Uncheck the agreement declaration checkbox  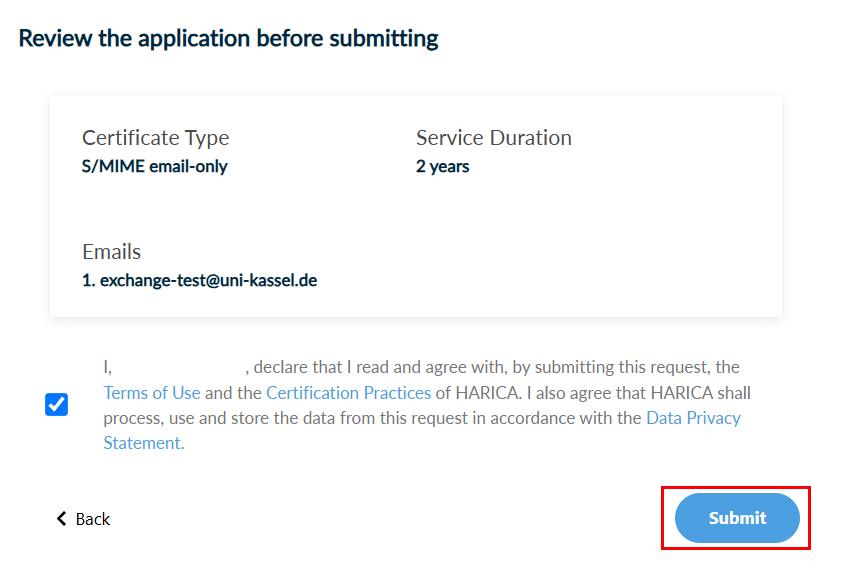coord(57,405)
